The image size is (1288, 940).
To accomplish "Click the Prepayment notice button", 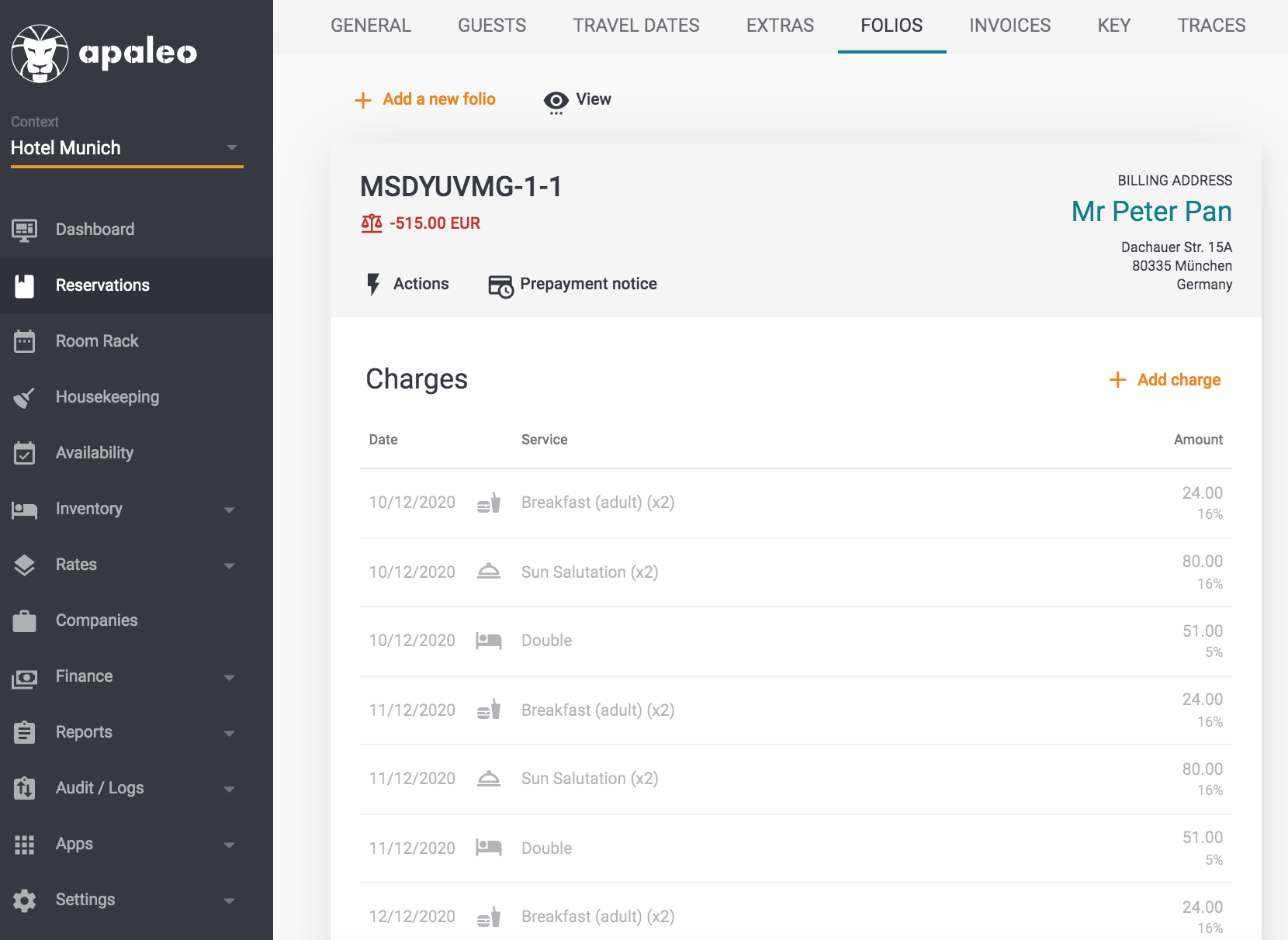I will [x=573, y=284].
